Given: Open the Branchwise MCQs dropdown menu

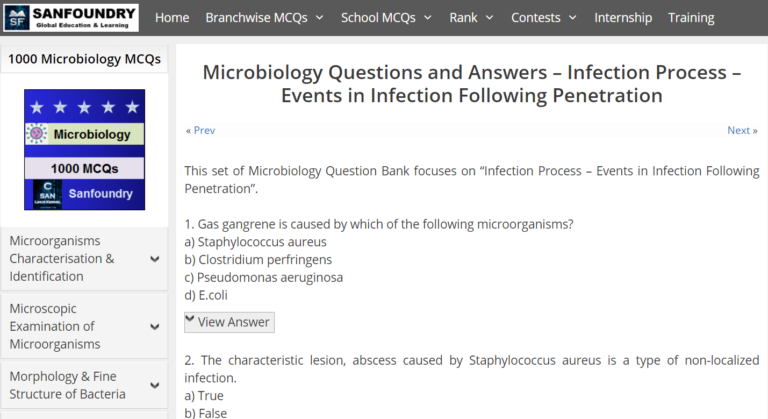Looking at the screenshot, I should [264, 17].
